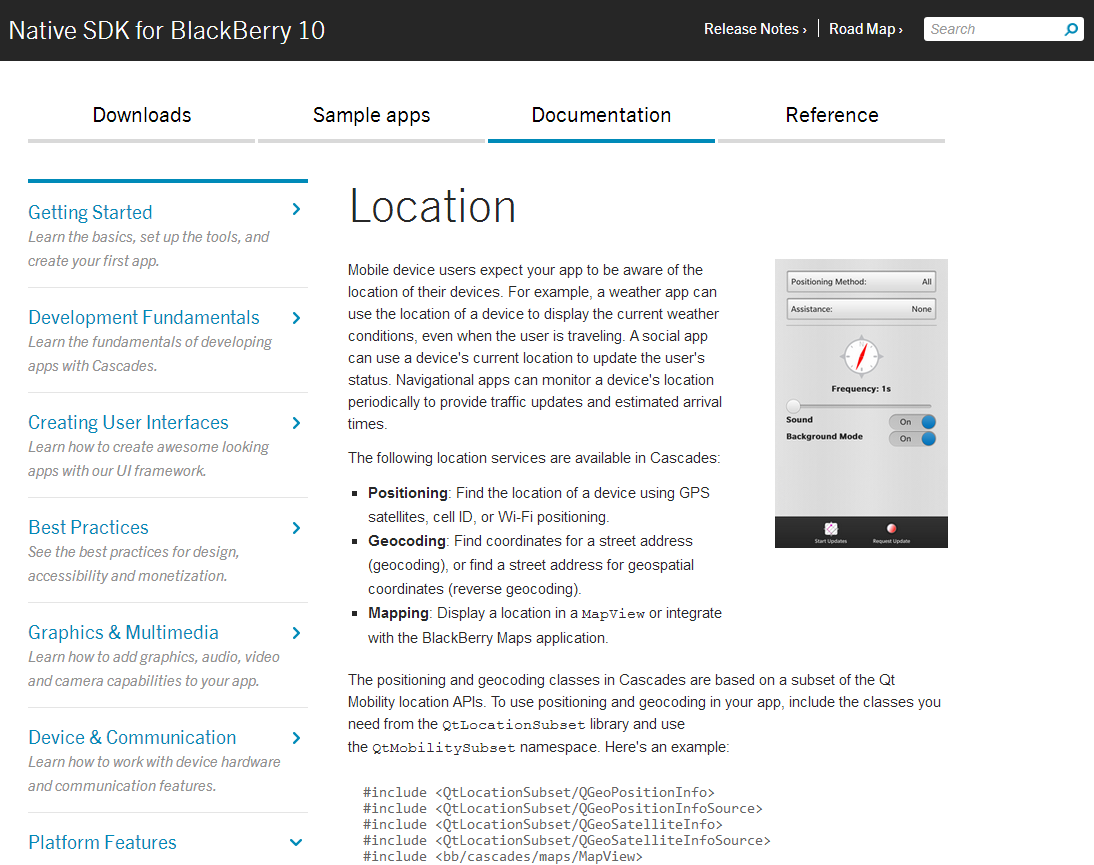The height and width of the screenshot is (865, 1094).
Task: Open the Road Map link
Action: 865,29
